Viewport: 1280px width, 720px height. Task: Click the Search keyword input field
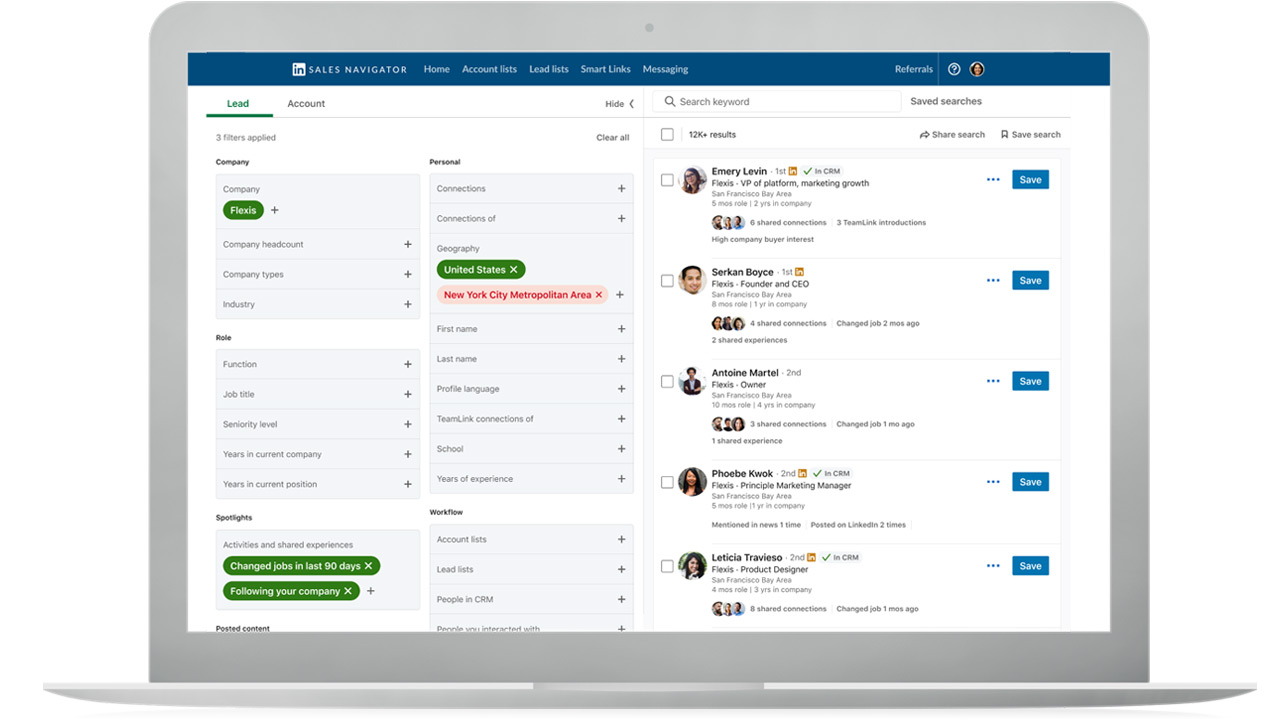[777, 102]
